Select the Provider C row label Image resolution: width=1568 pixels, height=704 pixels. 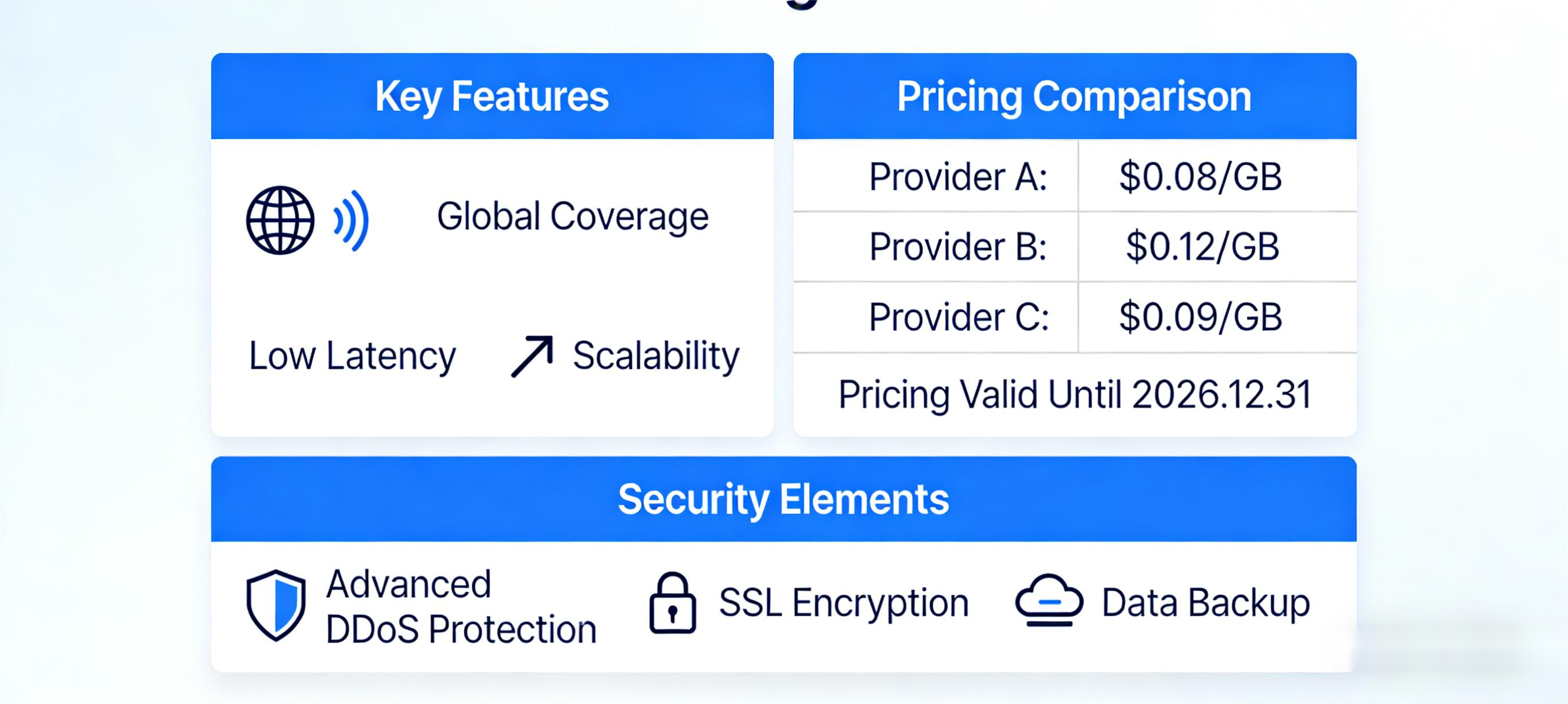959,317
